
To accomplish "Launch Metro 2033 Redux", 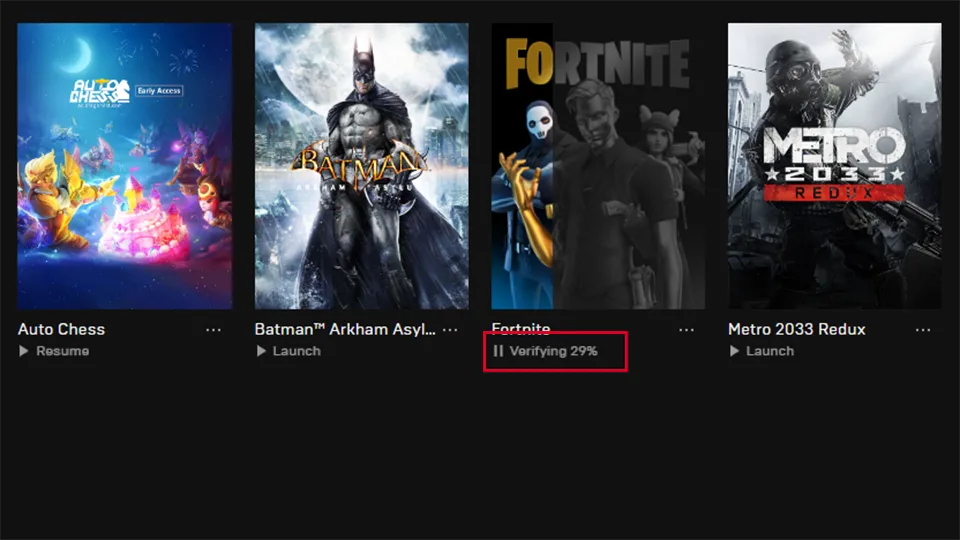I will (x=762, y=351).
